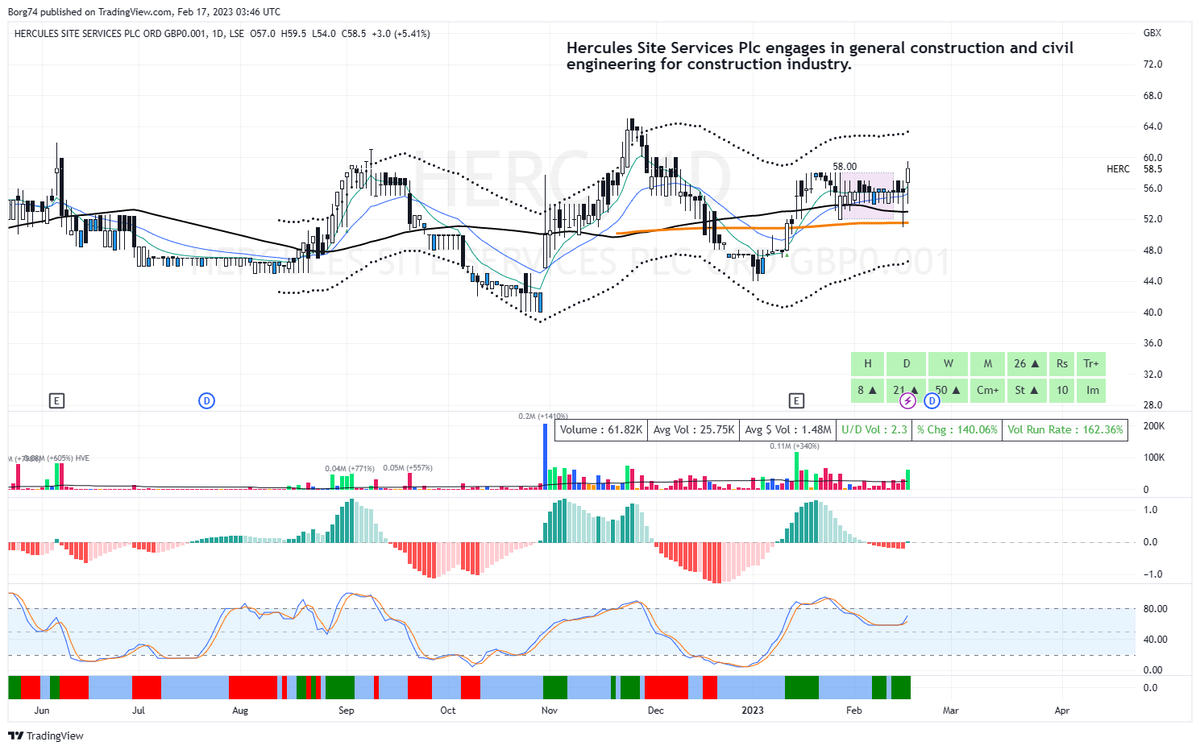Toggle the M monthly cell in the green grid
1200x750 pixels.
[x=987, y=363]
